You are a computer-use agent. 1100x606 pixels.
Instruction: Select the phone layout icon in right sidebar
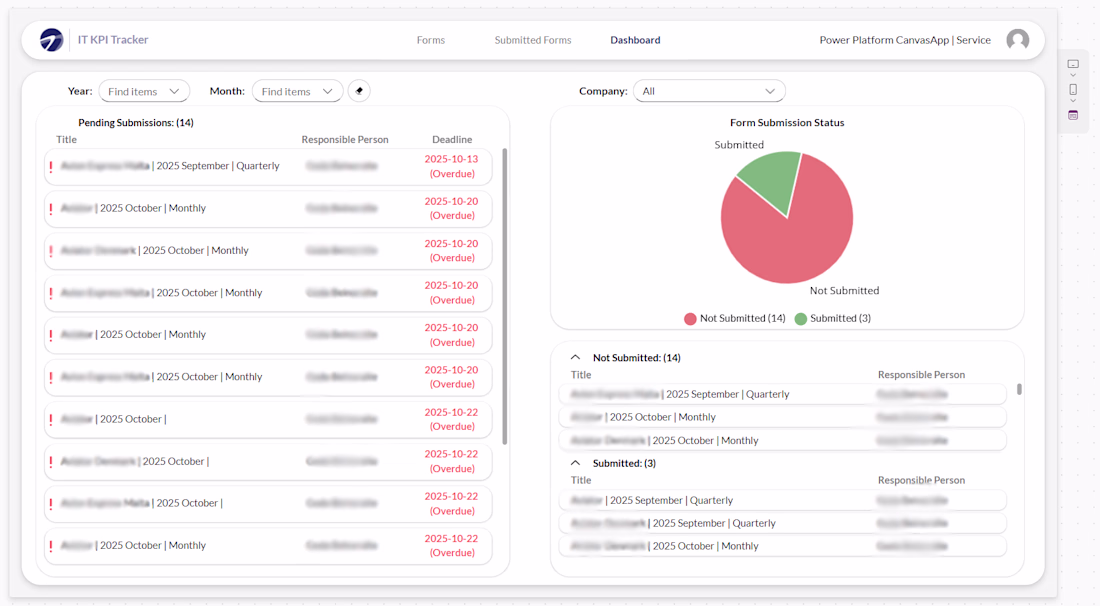pyautogui.click(x=1073, y=89)
